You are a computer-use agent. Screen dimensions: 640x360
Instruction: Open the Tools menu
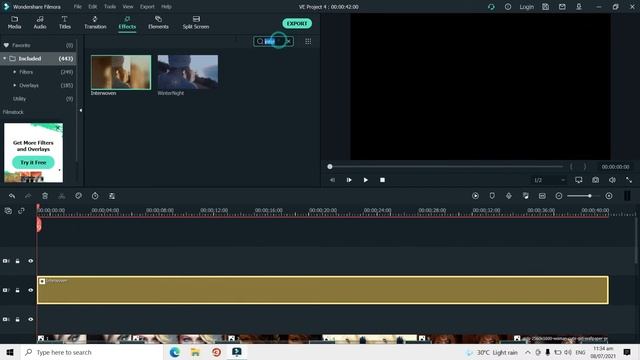[x=110, y=7]
